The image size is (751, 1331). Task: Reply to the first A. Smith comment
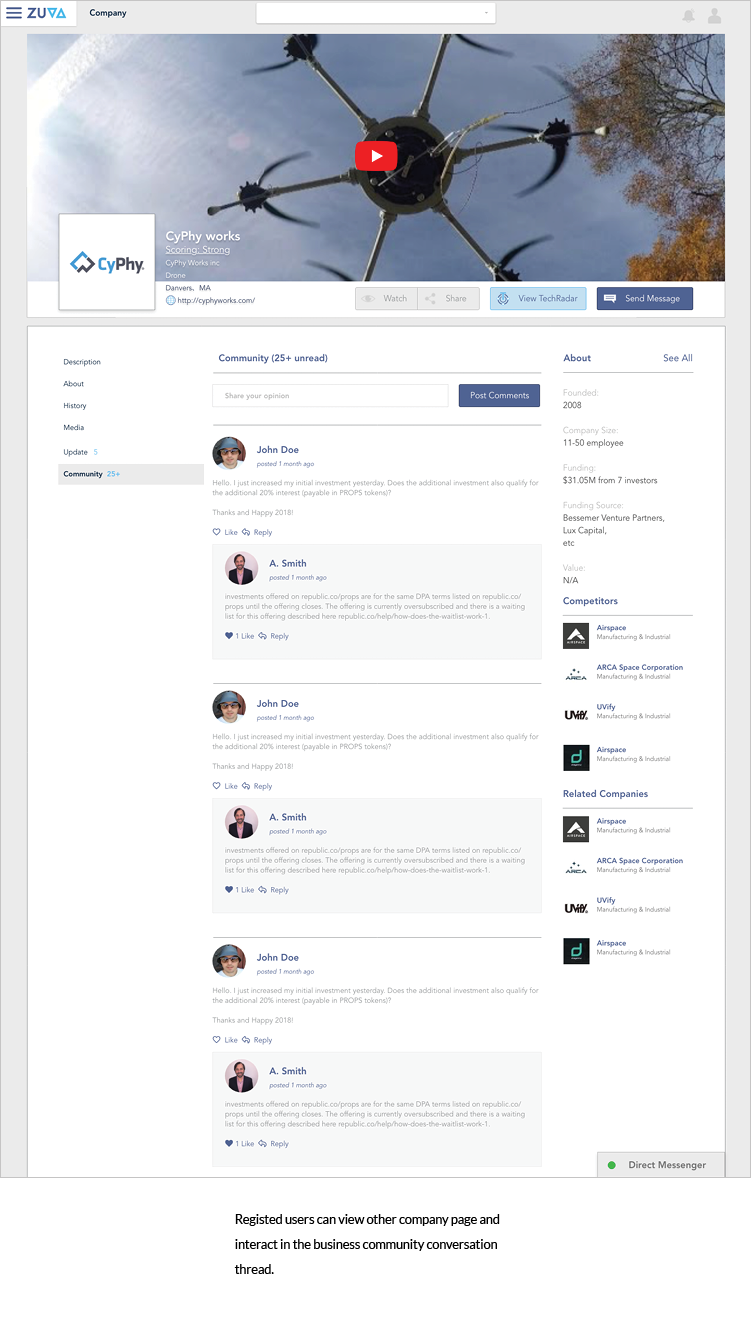coord(273,636)
